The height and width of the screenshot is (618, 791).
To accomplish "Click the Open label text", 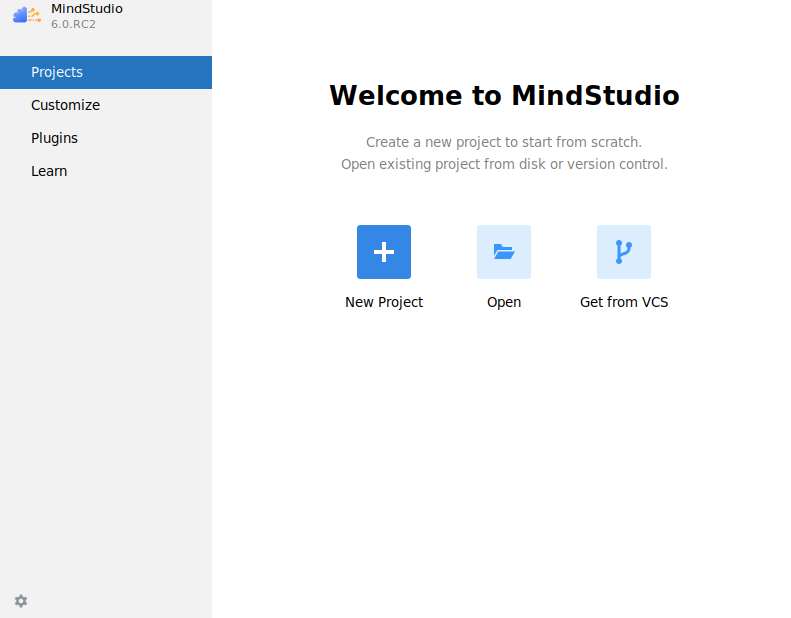I will click(504, 303).
